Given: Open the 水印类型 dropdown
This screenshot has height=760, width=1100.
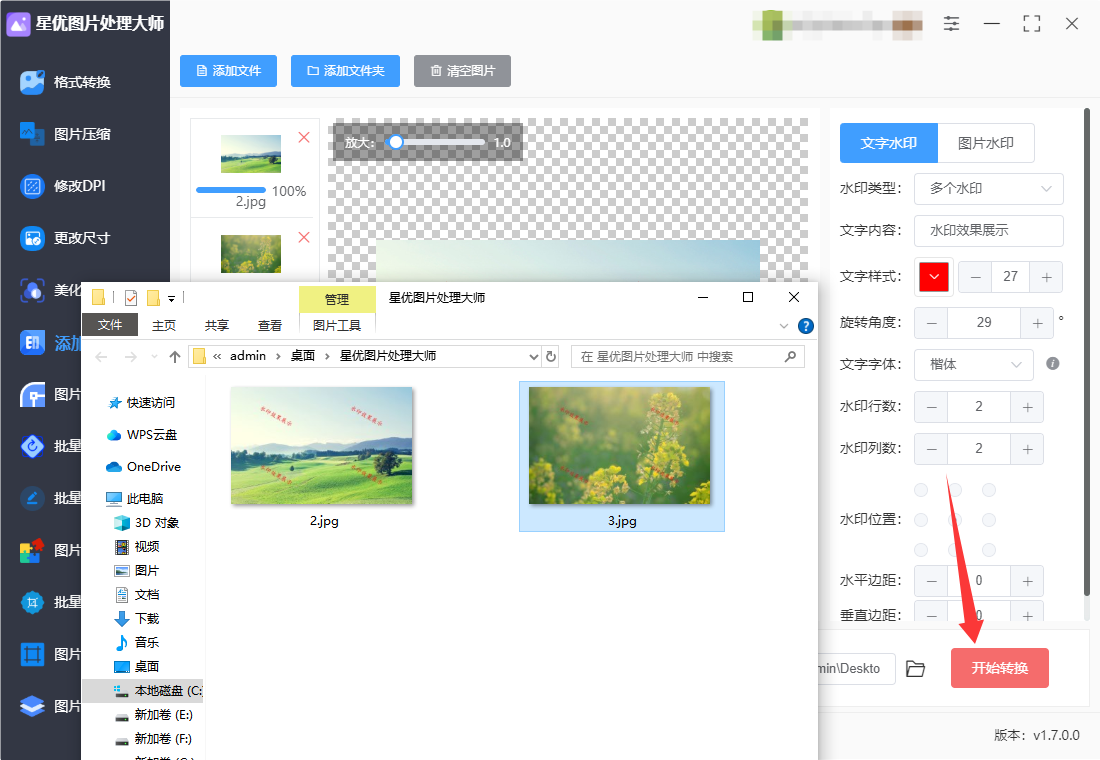Looking at the screenshot, I should [988, 189].
